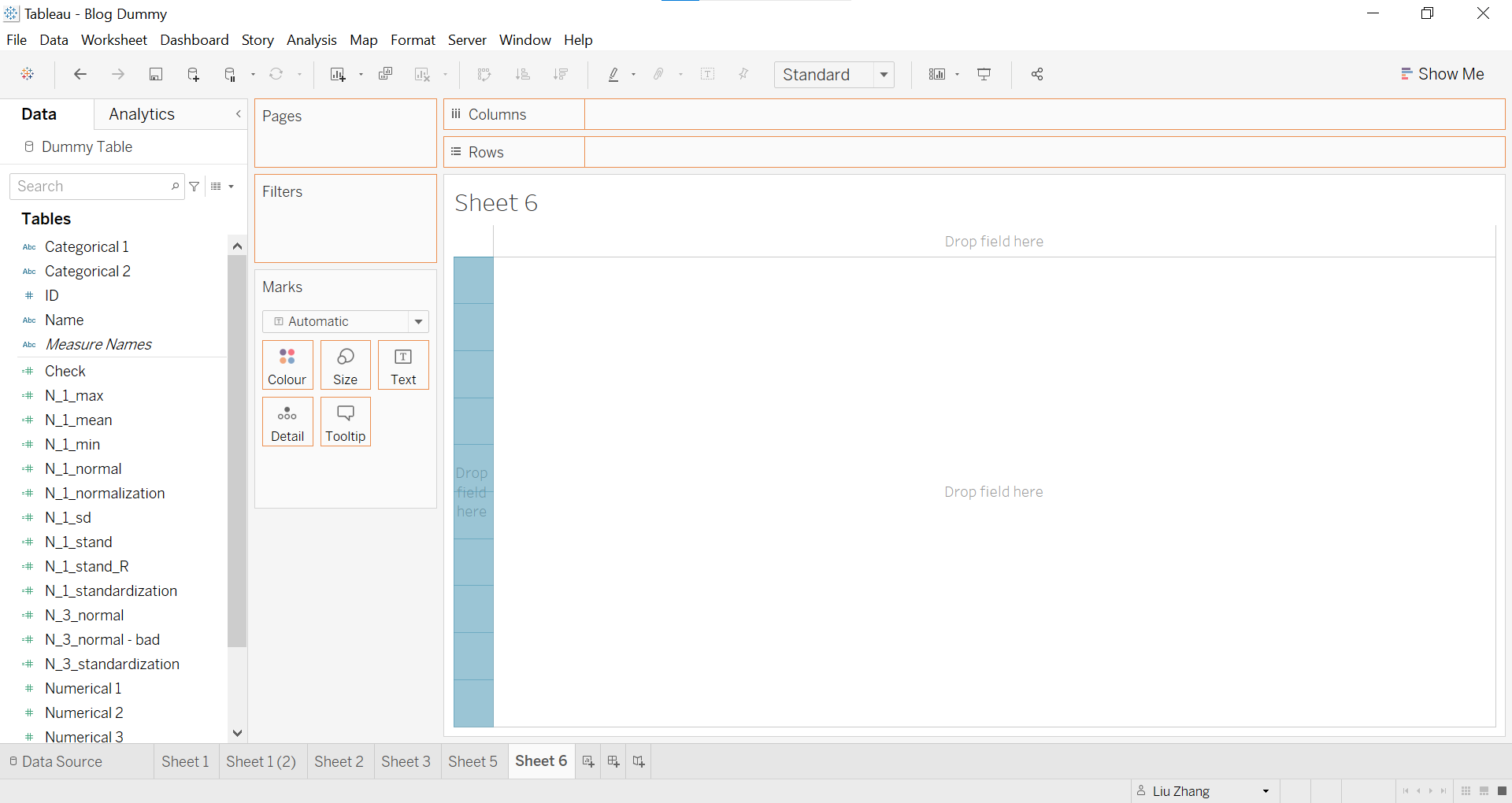The height and width of the screenshot is (803, 1512).
Task: Show the sheet sorter grid view
Action: [1466, 791]
